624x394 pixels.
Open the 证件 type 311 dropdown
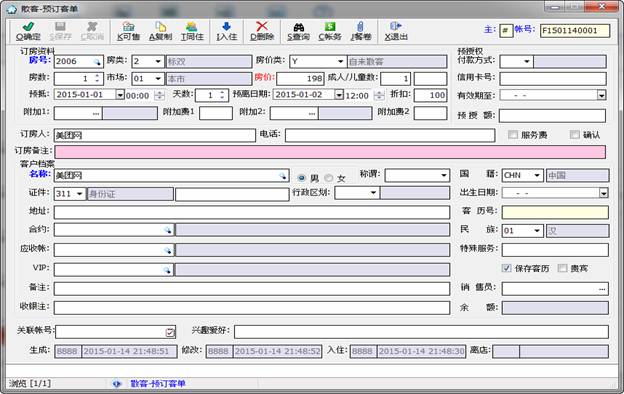coord(80,194)
